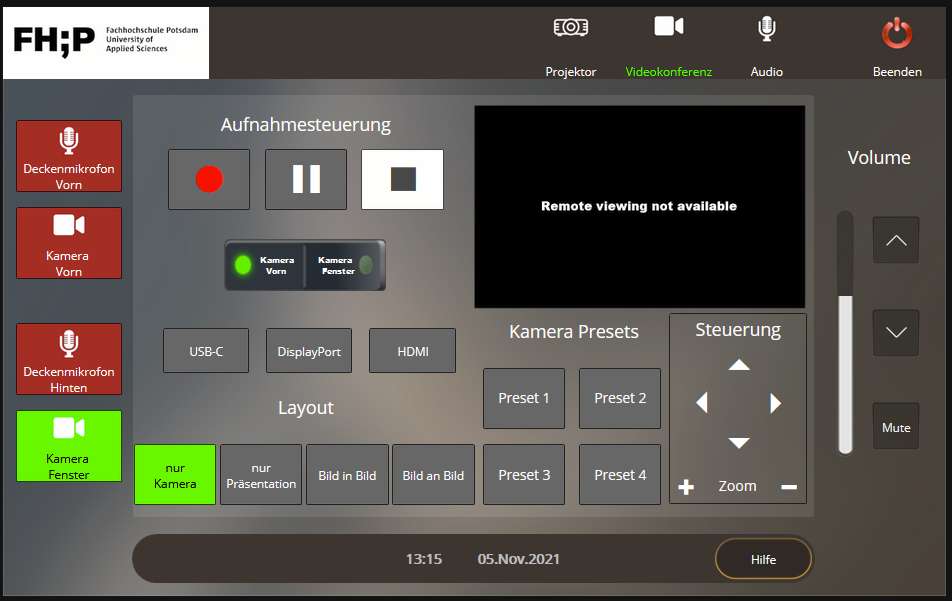Switch to Kamera Vorn in camera selector

coord(265,265)
